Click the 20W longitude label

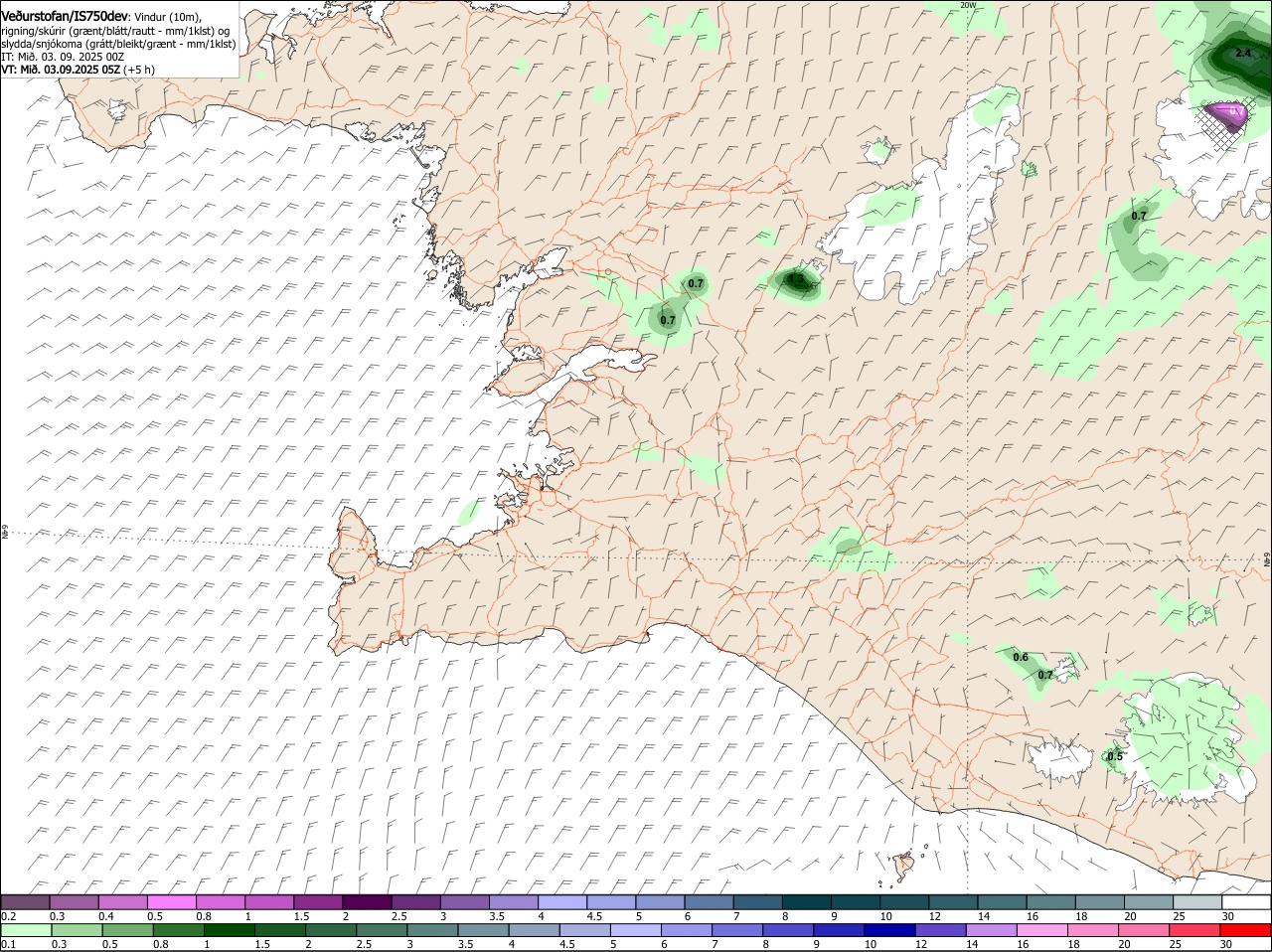pyautogui.click(x=968, y=5)
